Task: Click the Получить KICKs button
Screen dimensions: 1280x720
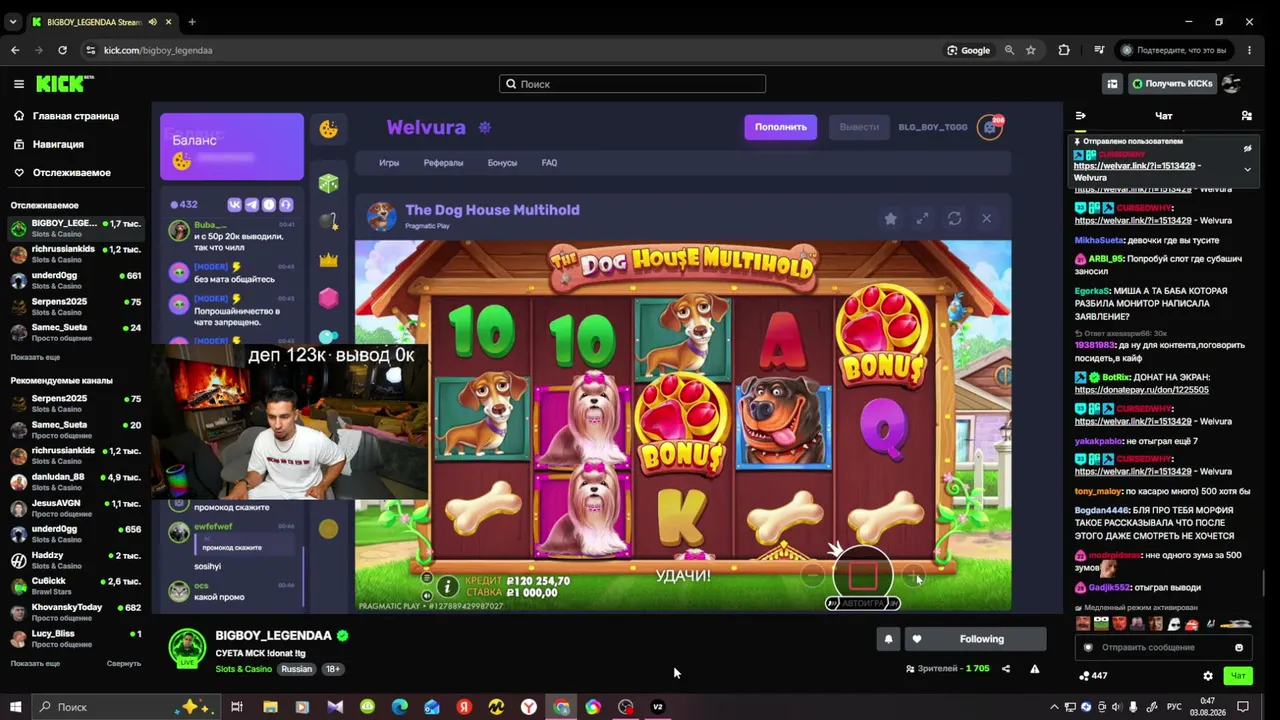Action: point(1172,84)
